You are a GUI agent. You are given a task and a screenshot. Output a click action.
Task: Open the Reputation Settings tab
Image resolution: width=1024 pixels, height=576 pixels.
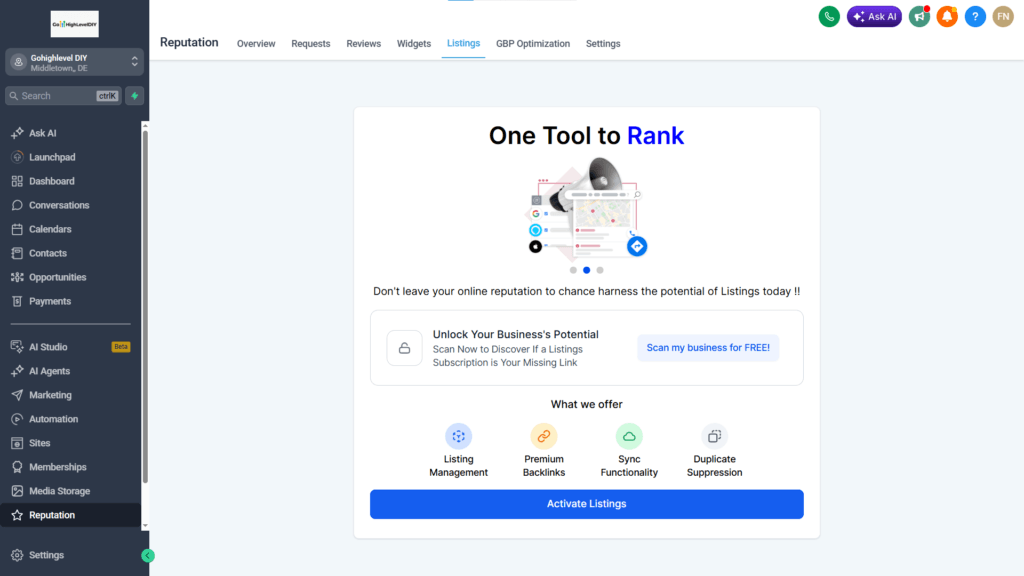[603, 44]
